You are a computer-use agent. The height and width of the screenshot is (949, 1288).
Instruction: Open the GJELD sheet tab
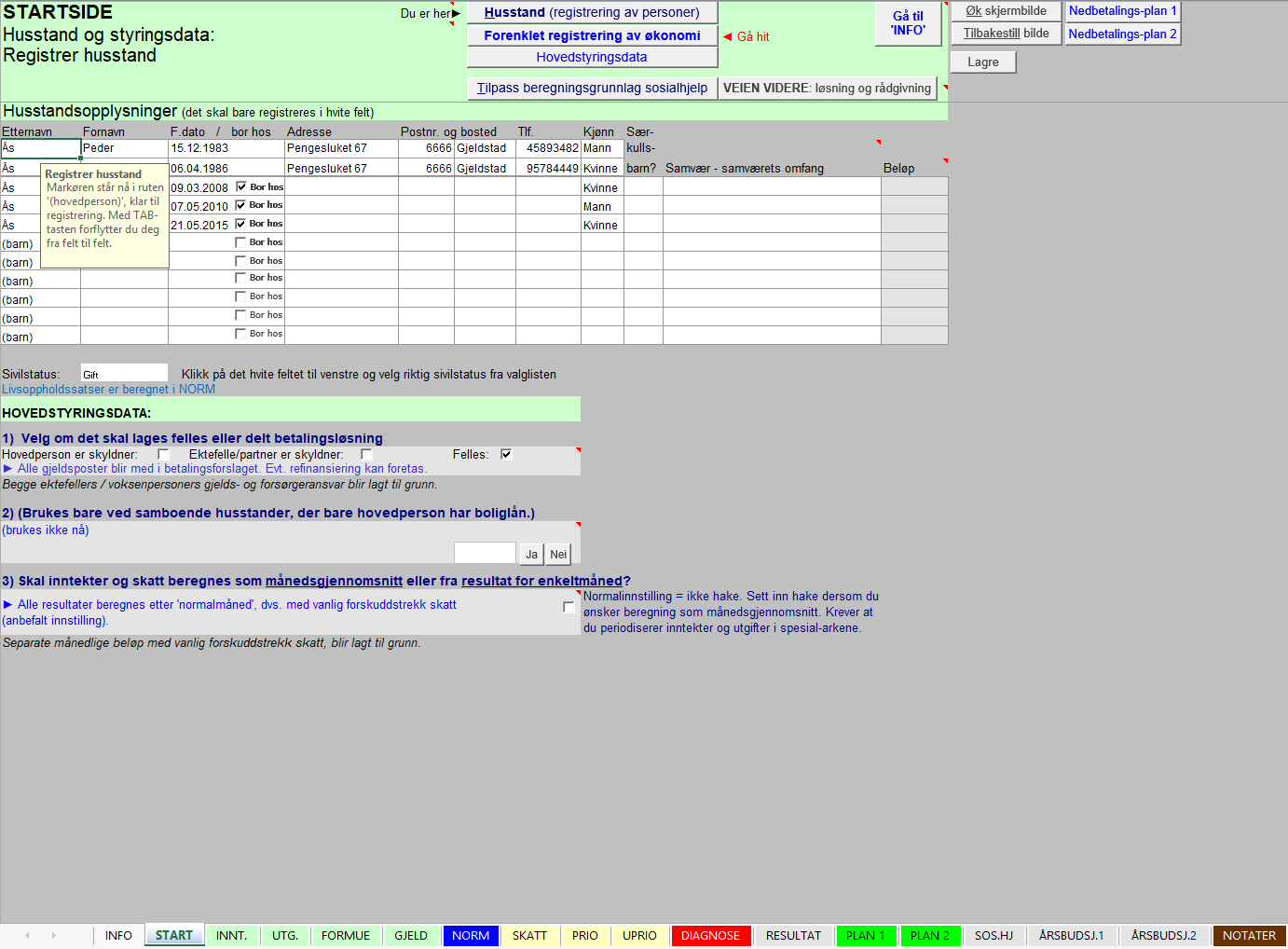[x=411, y=936]
